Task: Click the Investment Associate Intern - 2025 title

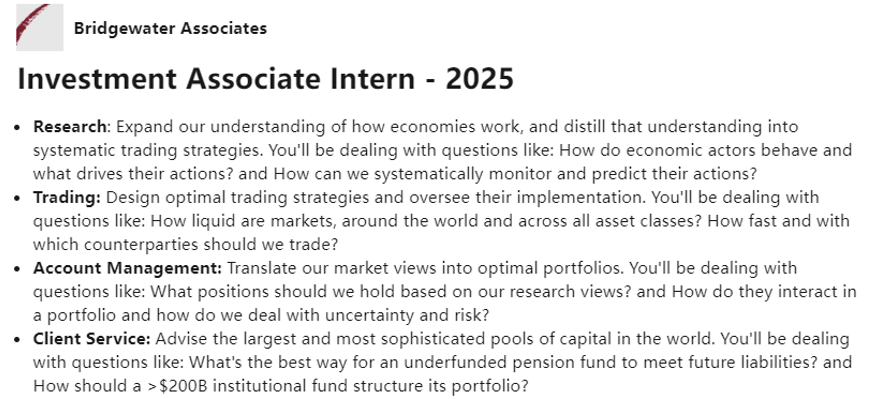Action: click(x=265, y=79)
